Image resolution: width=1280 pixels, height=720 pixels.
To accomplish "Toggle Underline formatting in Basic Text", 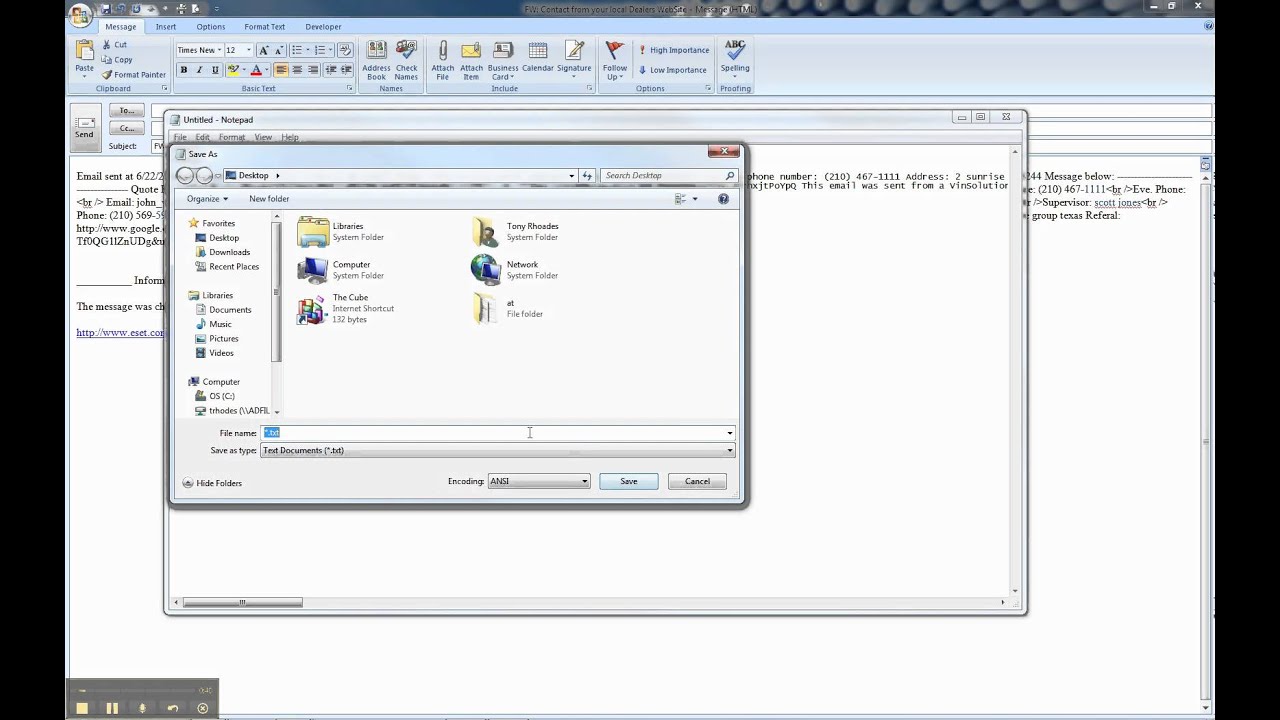I will tap(215, 70).
